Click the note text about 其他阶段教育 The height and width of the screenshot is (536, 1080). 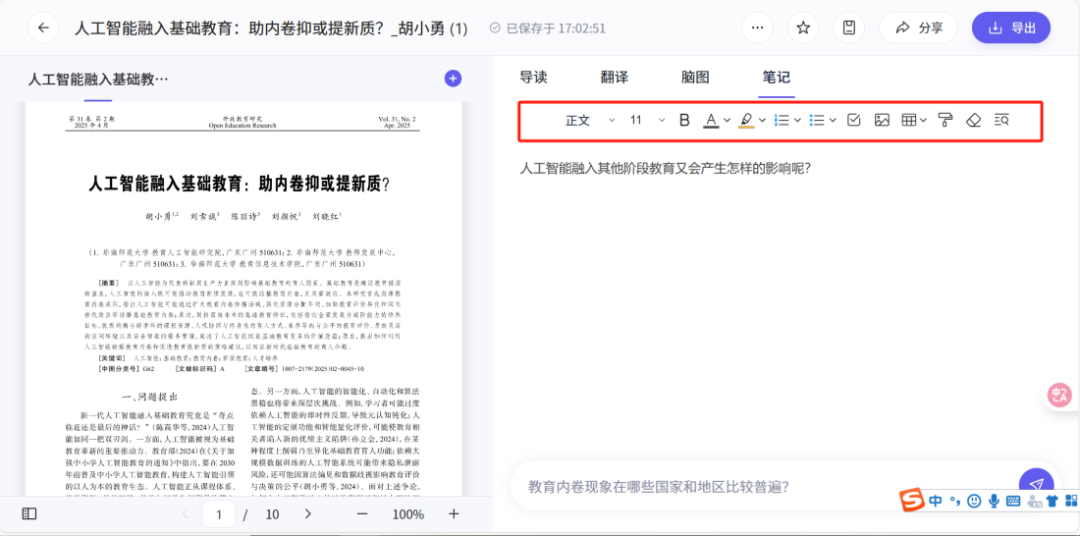(x=665, y=169)
